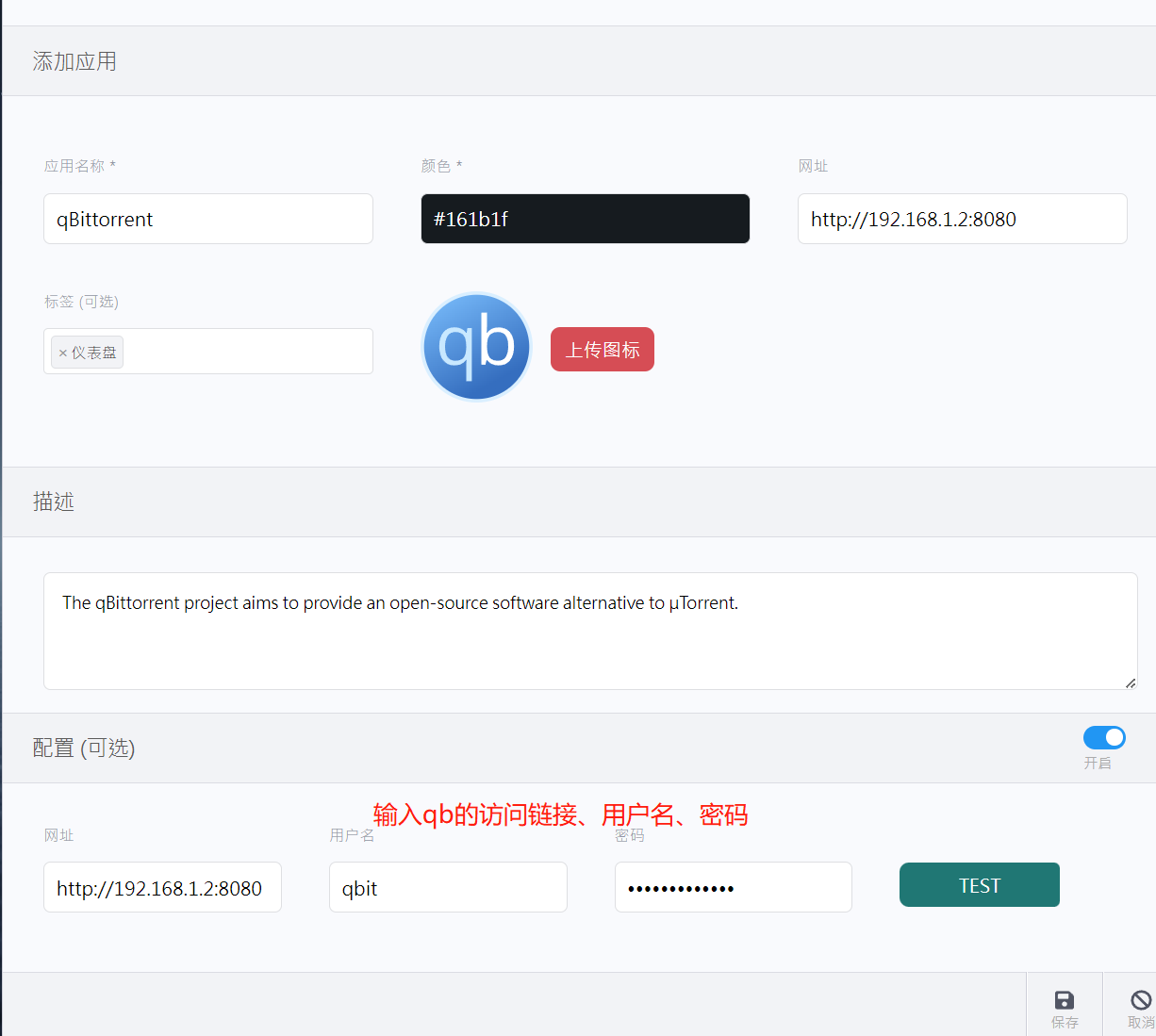Focus the 配置 section 网址 URL field
This screenshot has height=1036, width=1156.
[162, 887]
